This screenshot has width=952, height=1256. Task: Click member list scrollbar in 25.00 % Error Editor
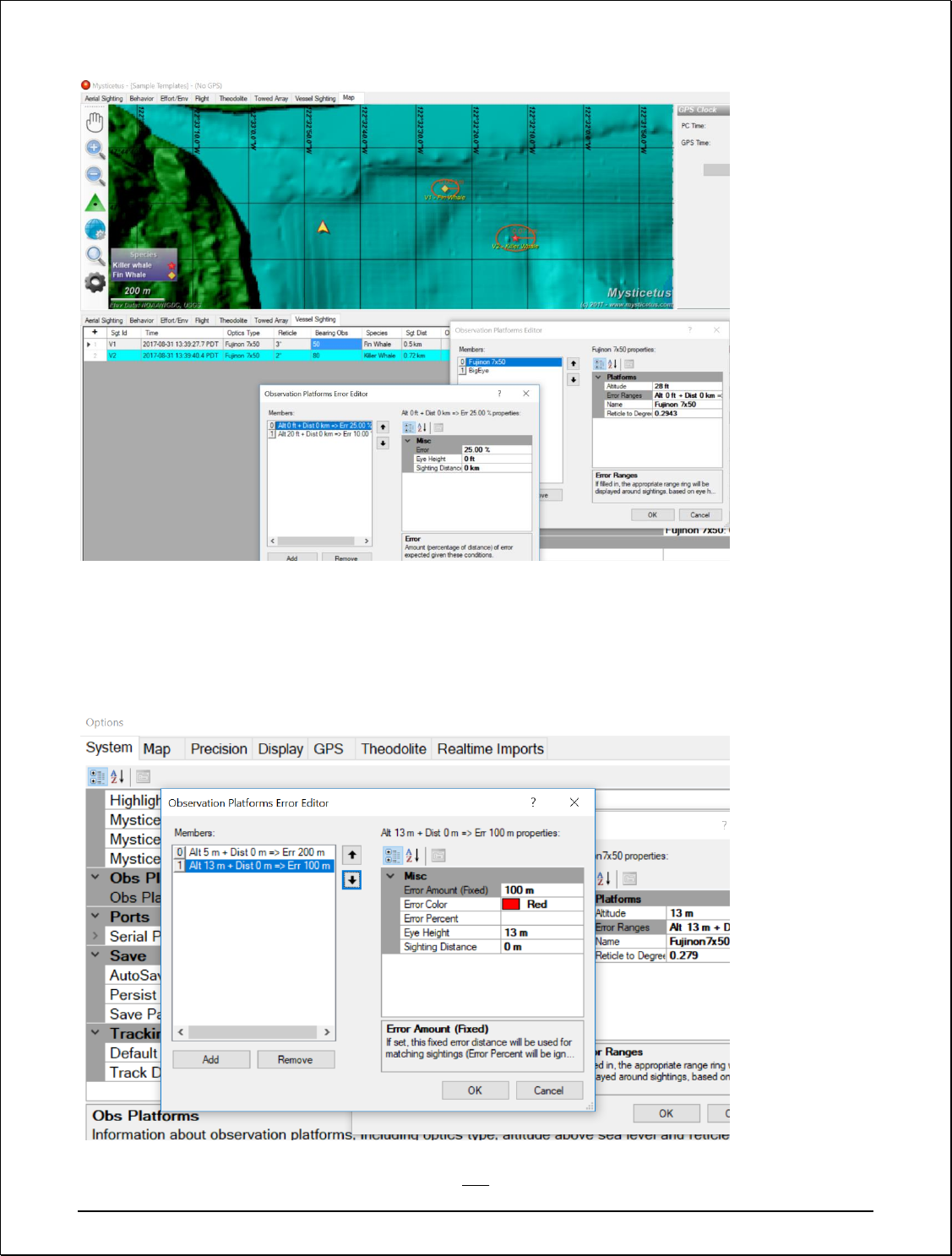320,541
